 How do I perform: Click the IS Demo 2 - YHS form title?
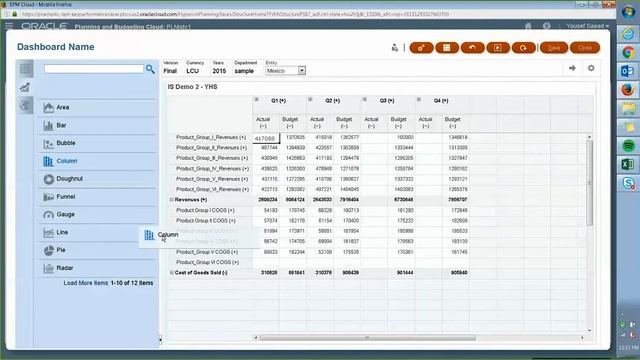click(x=193, y=87)
